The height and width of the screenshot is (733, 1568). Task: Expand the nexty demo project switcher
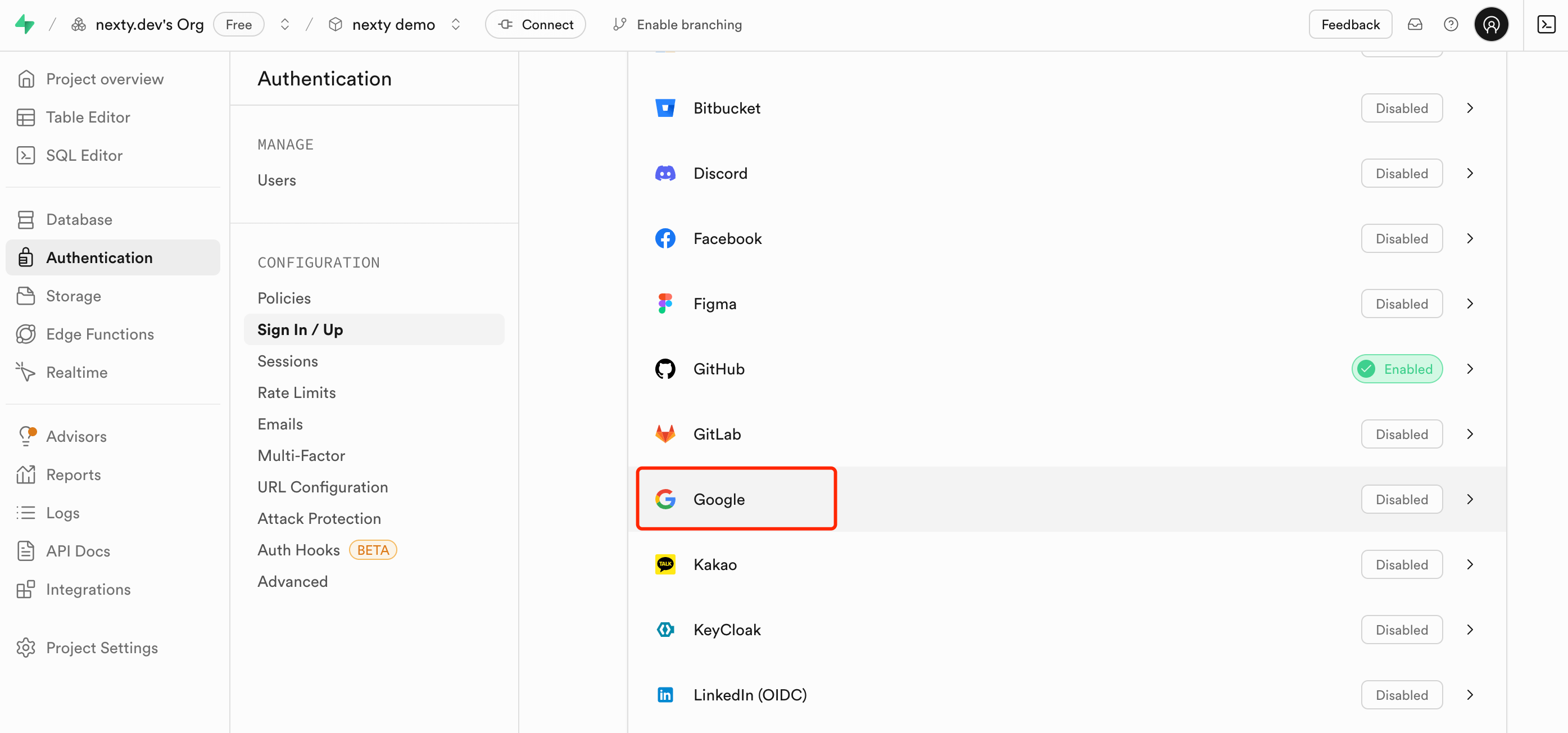455,24
